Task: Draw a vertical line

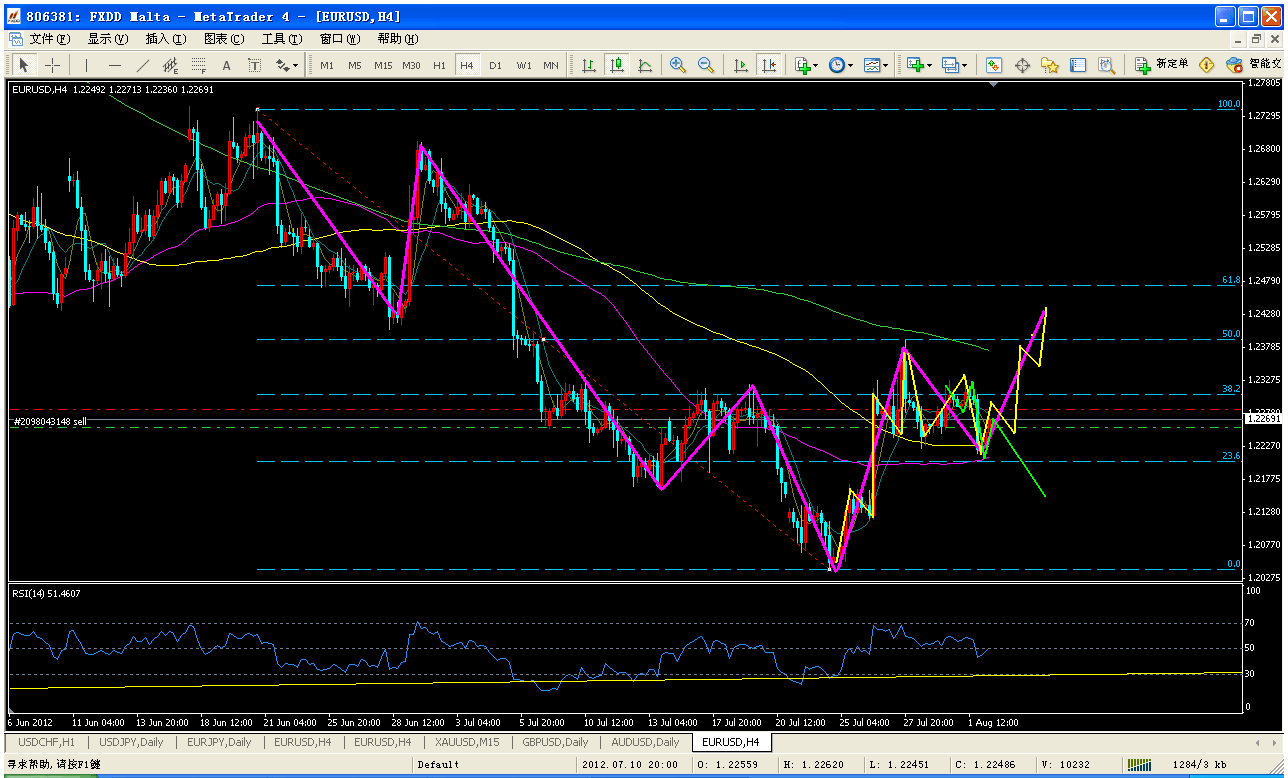Action: click(87, 65)
